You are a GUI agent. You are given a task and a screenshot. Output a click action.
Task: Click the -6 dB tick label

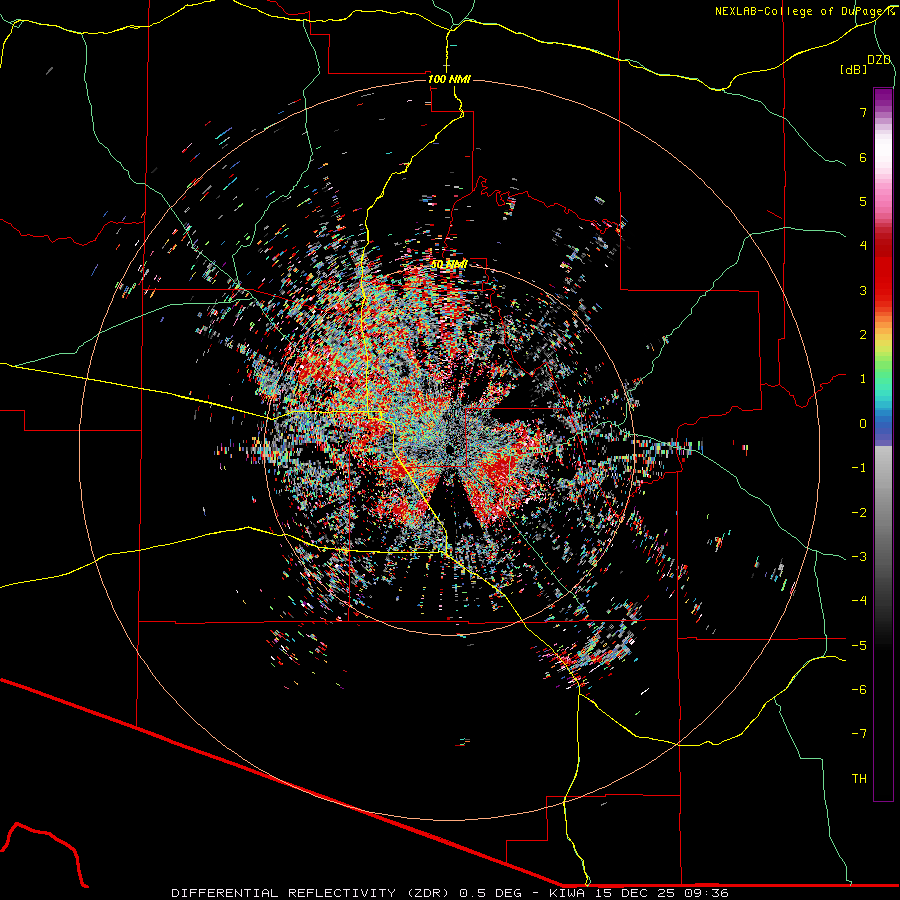click(x=859, y=690)
